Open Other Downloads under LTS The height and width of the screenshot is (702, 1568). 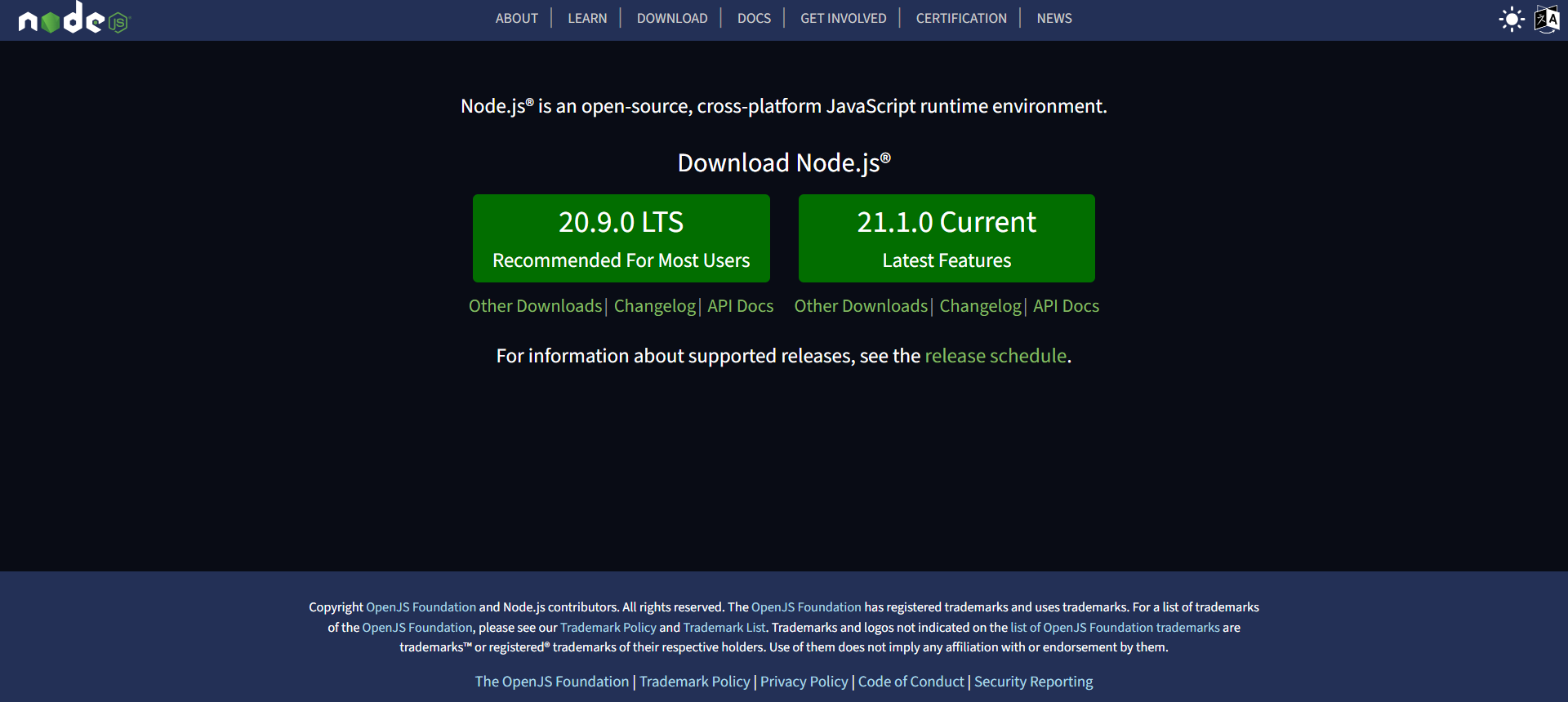click(535, 306)
